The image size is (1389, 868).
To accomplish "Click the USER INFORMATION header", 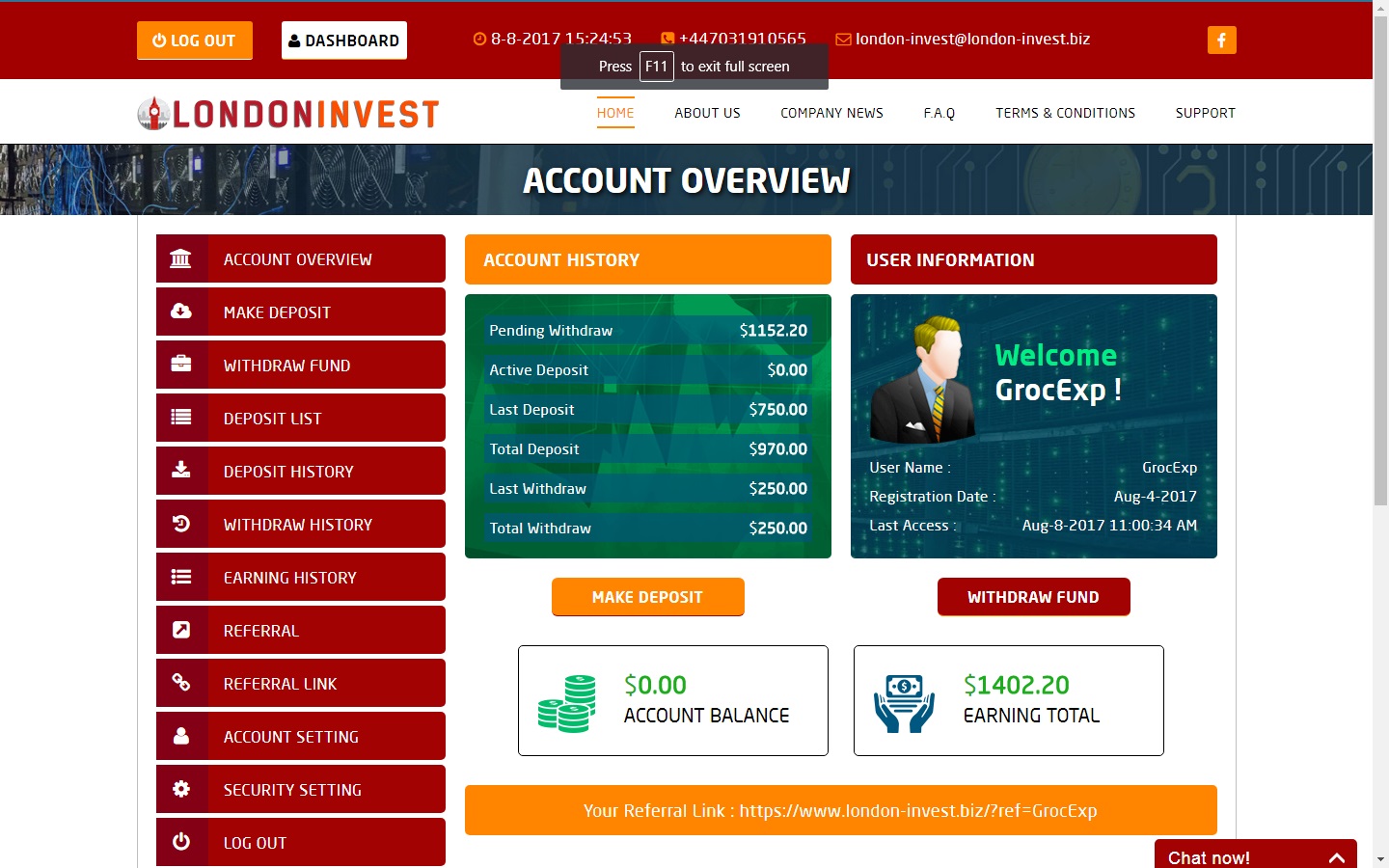I will 1034,259.
